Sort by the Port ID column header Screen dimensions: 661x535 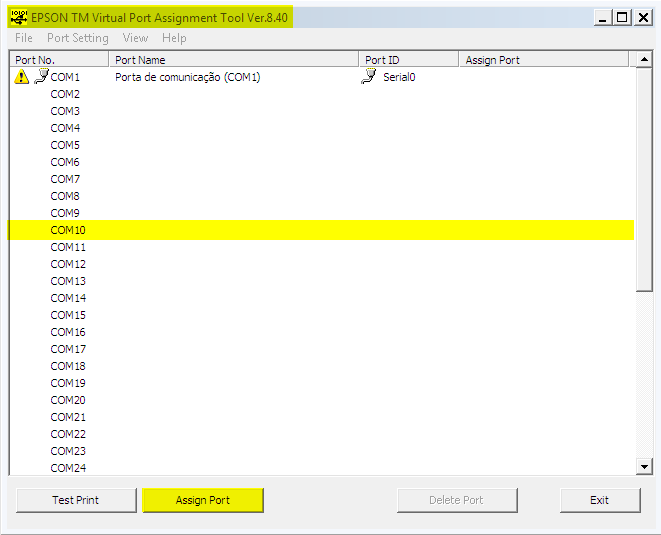pyautogui.click(x=408, y=60)
